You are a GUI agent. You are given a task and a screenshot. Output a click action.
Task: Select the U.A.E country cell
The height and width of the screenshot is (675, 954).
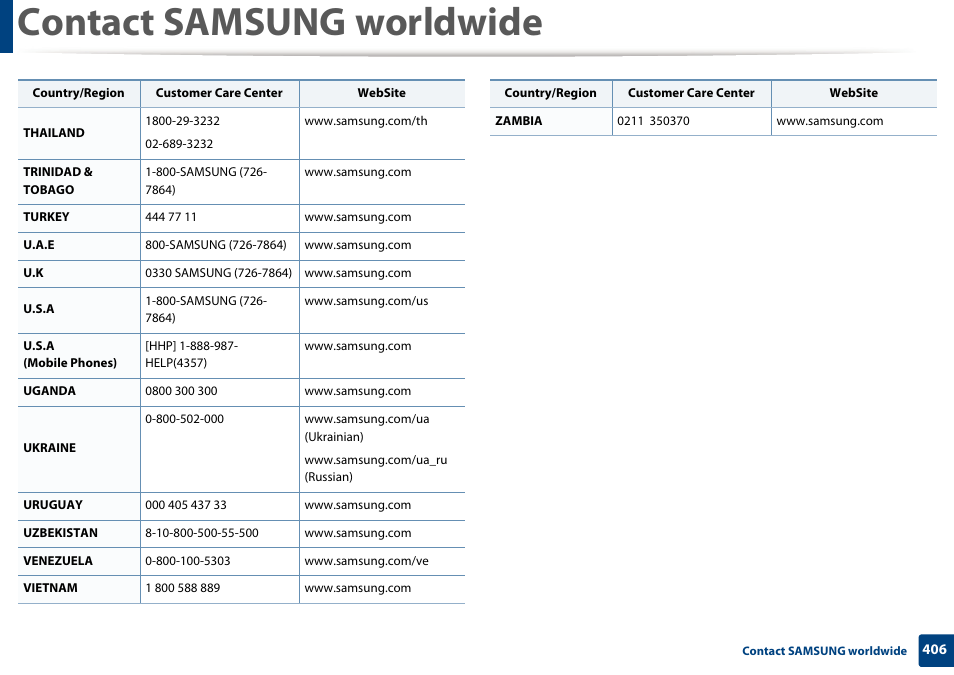(x=79, y=246)
